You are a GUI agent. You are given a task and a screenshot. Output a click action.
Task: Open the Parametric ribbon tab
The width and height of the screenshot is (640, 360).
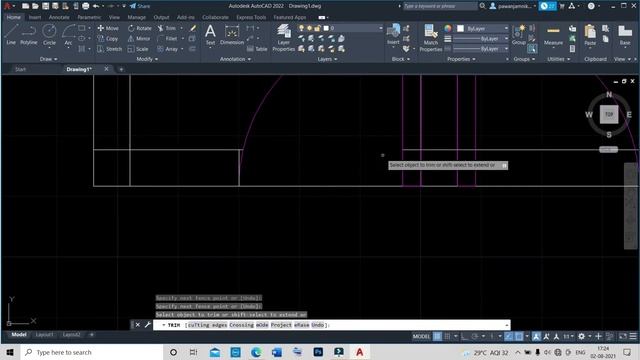coord(89,18)
